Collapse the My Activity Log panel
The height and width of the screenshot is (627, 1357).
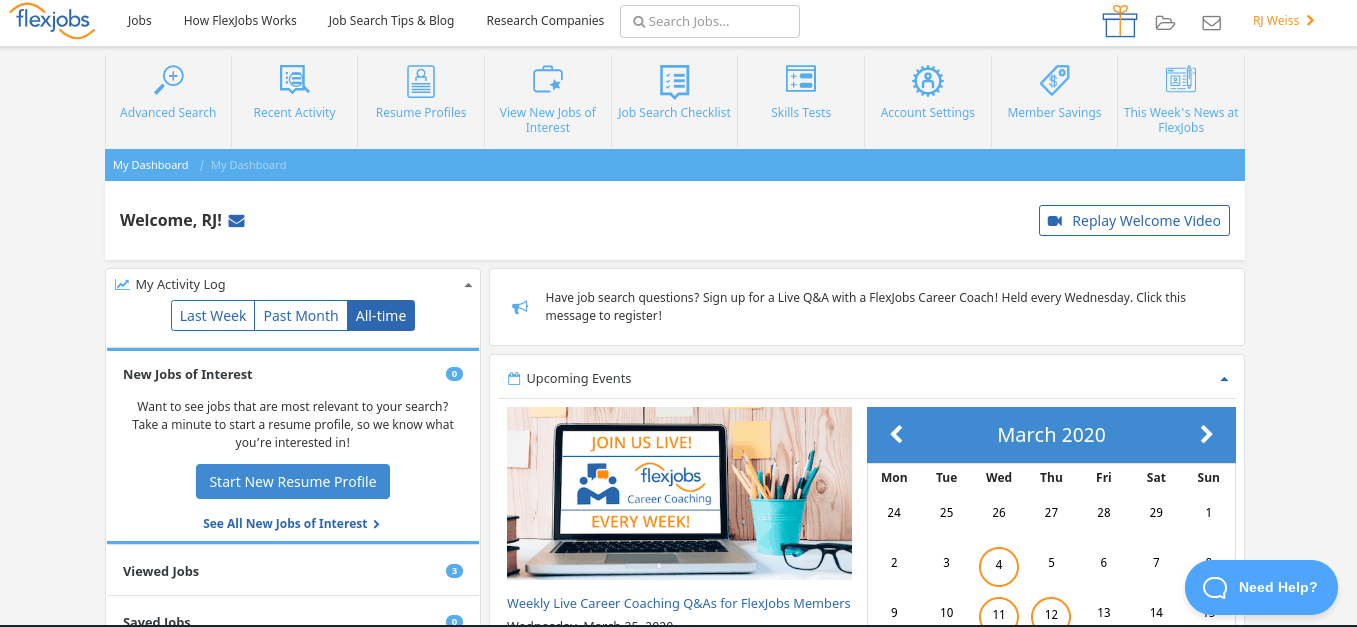(468, 285)
